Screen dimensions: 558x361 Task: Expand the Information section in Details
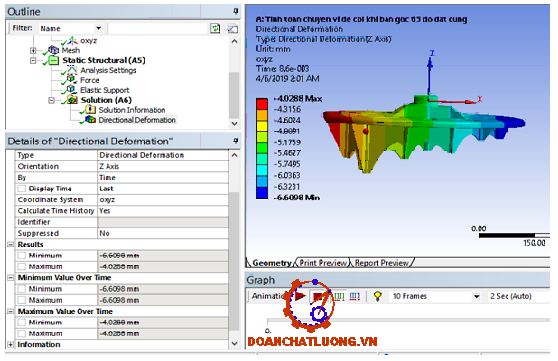click(x=10, y=344)
